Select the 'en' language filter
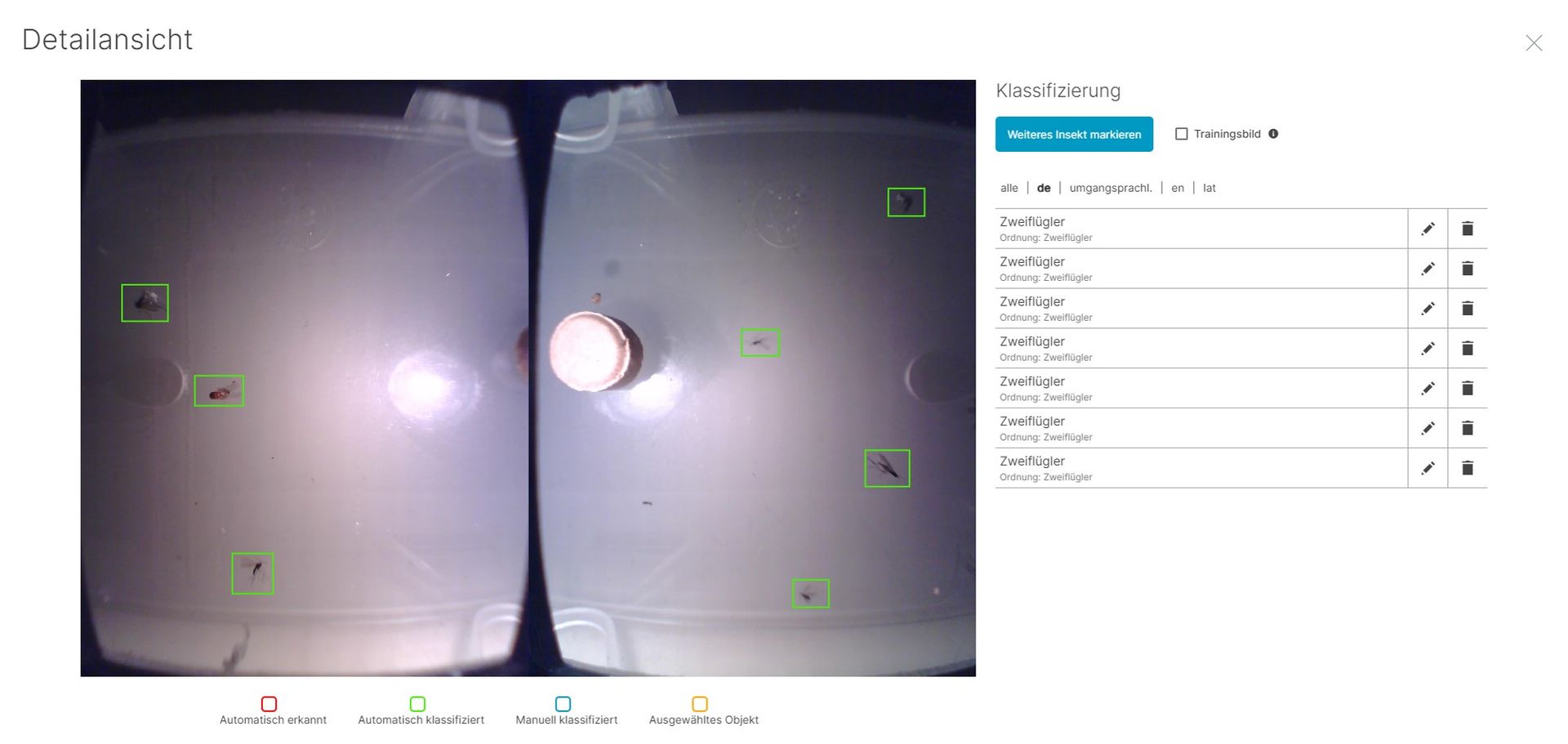Screen dimensions: 1568x744 1177,188
